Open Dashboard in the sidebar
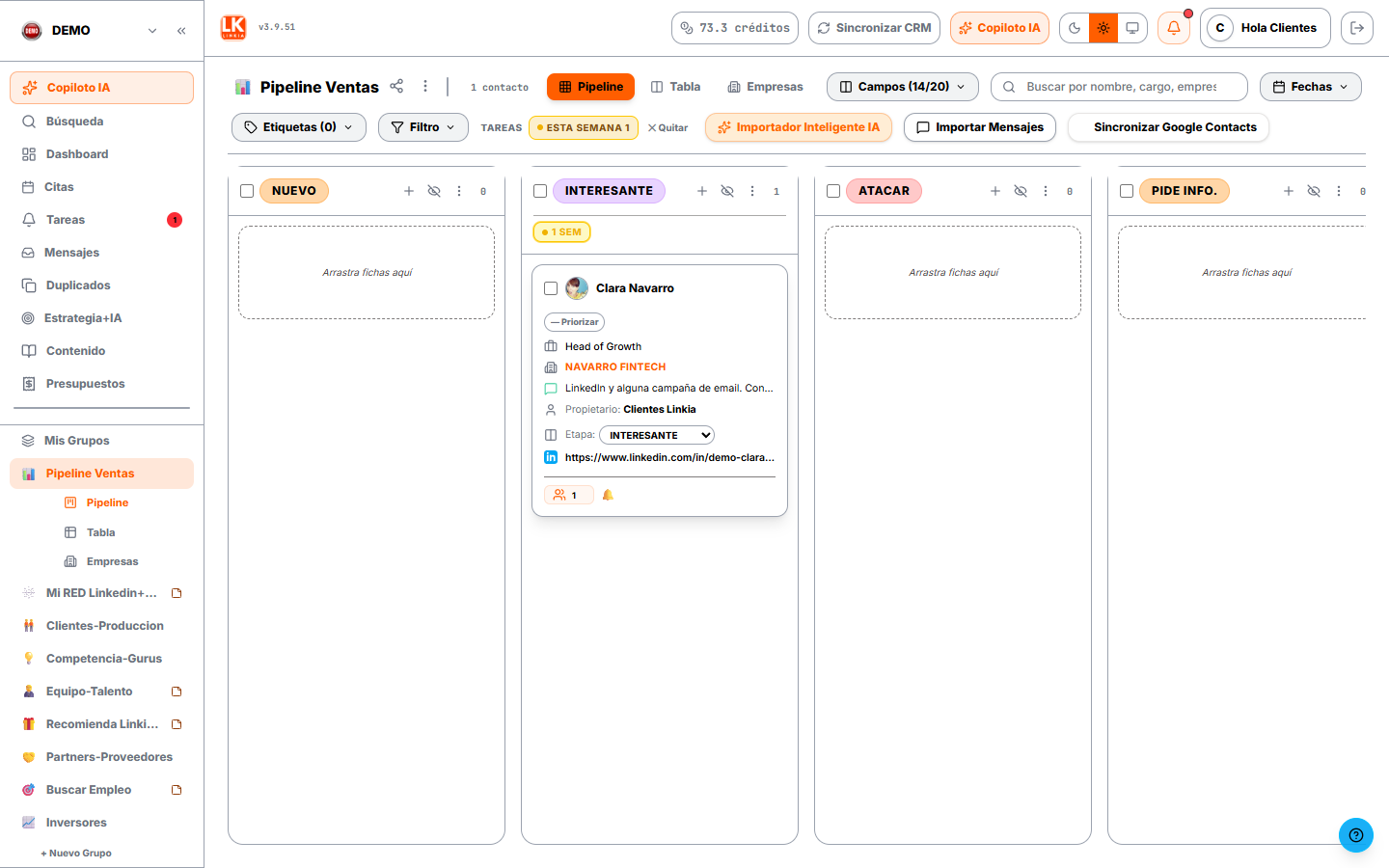Image resolution: width=1389 pixels, height=868 pixels. click(x=101, y=154)
